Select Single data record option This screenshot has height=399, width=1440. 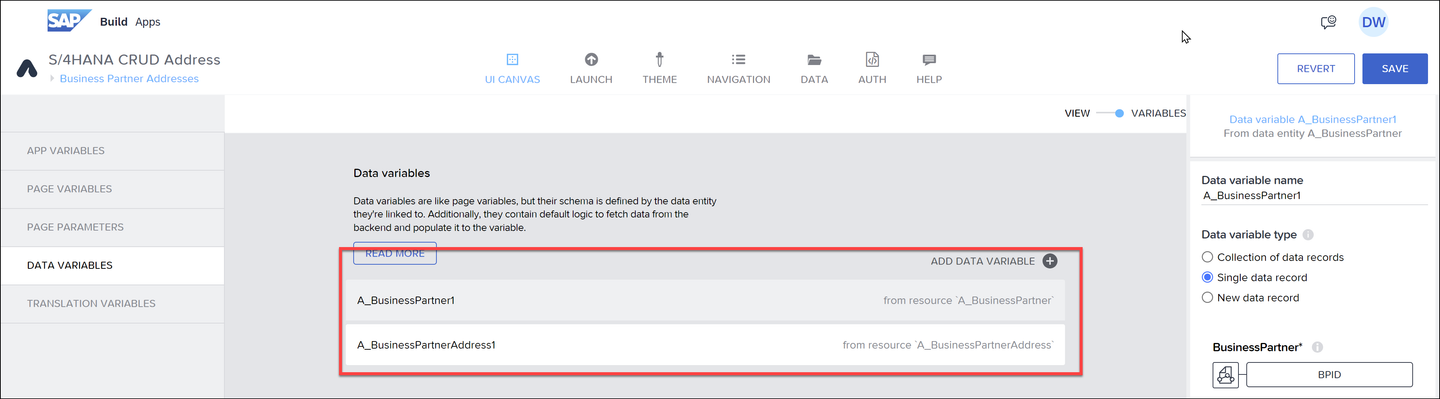(1207, 277)
